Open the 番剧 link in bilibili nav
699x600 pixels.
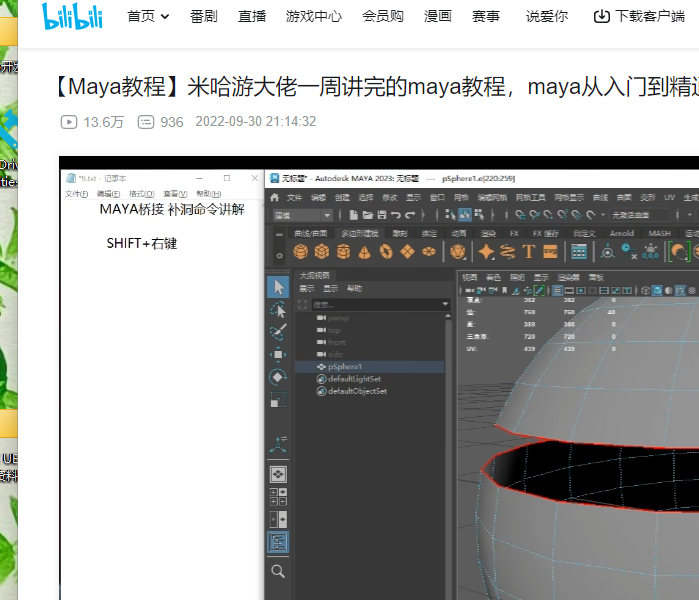(x=204, y=16)
